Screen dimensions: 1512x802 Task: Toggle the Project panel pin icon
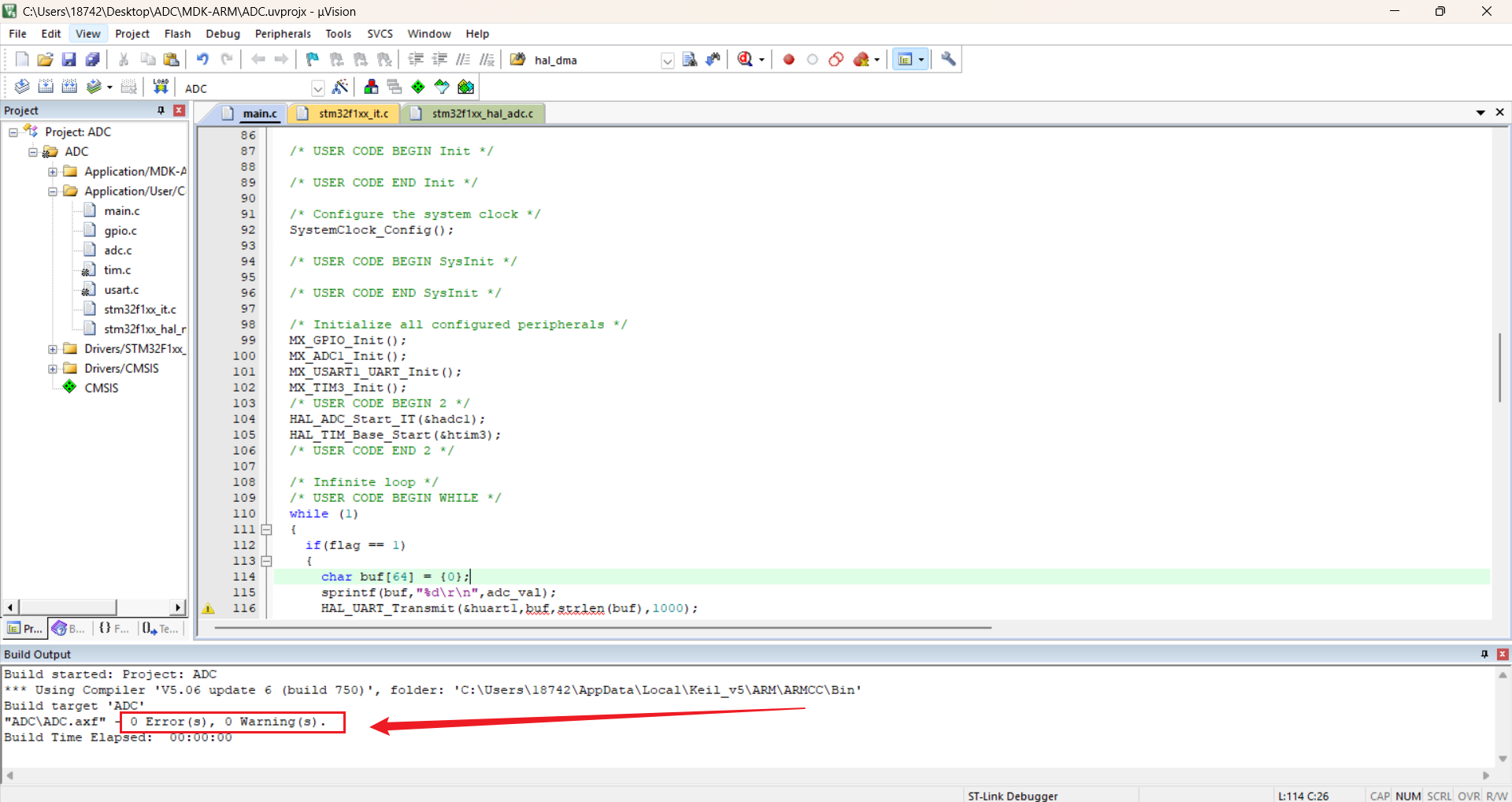point(161,110)
